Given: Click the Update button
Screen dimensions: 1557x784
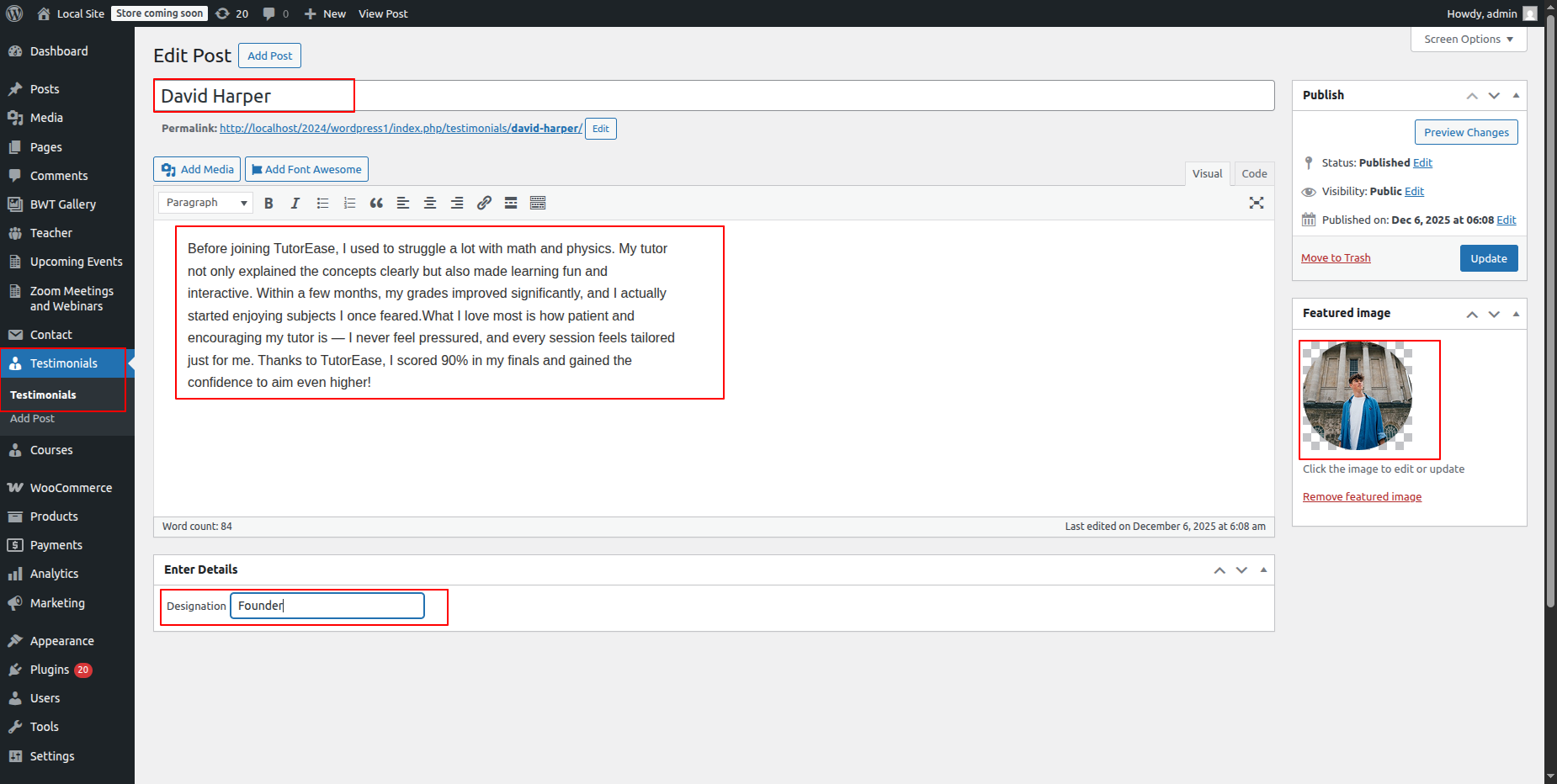Looking at the screenshot, I should click(x=1488, y=258).
